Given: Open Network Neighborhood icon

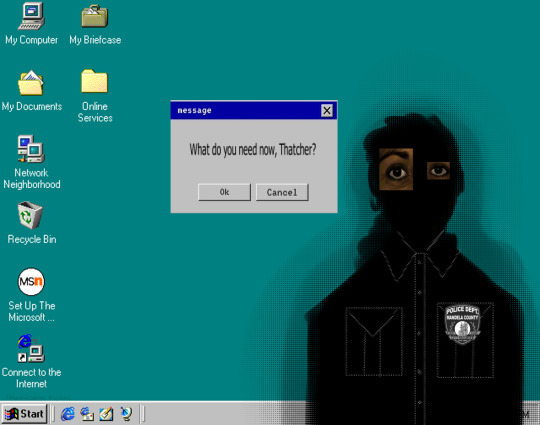Looking at the screenshot, I should tap(31, 149).
